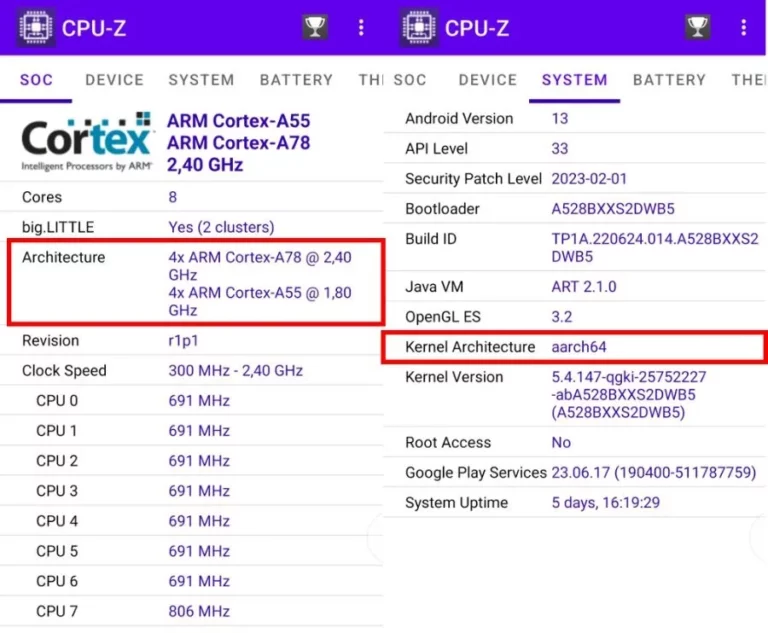Open the trophy icon in right CPU-Z screen
768x633 pixels.
click(x=697, y=27)
